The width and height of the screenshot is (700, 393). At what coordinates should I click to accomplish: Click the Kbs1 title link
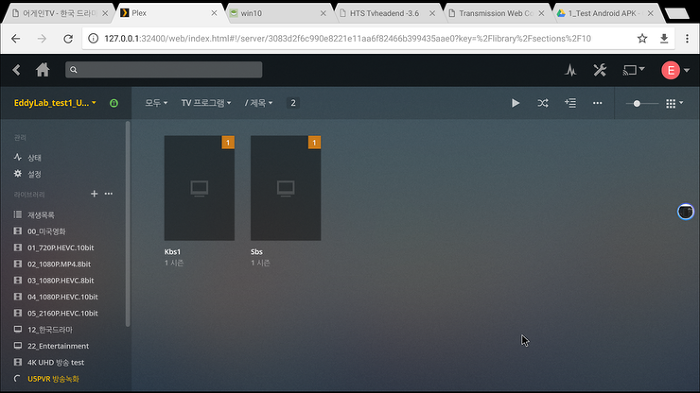pyautogui.click(x=173, y=252)
